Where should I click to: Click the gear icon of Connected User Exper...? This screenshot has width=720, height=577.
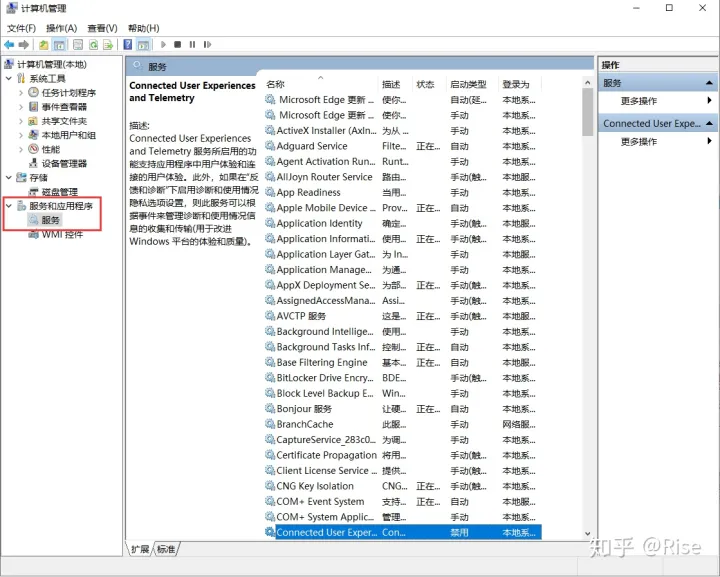(270, 532)
